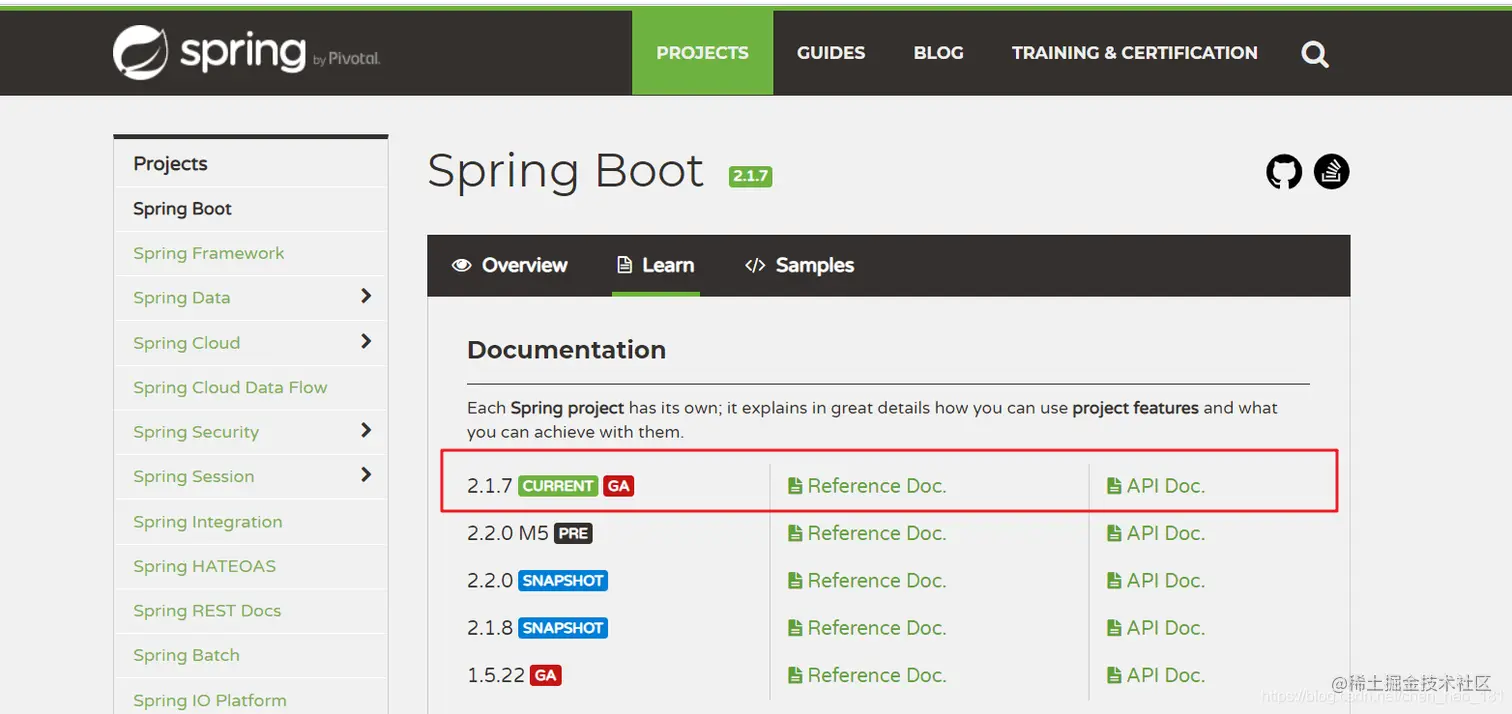Open TRAINING & CERTIFICATION menu
This screenshot has height=714, width=1512.
[x=1134, y=53]
